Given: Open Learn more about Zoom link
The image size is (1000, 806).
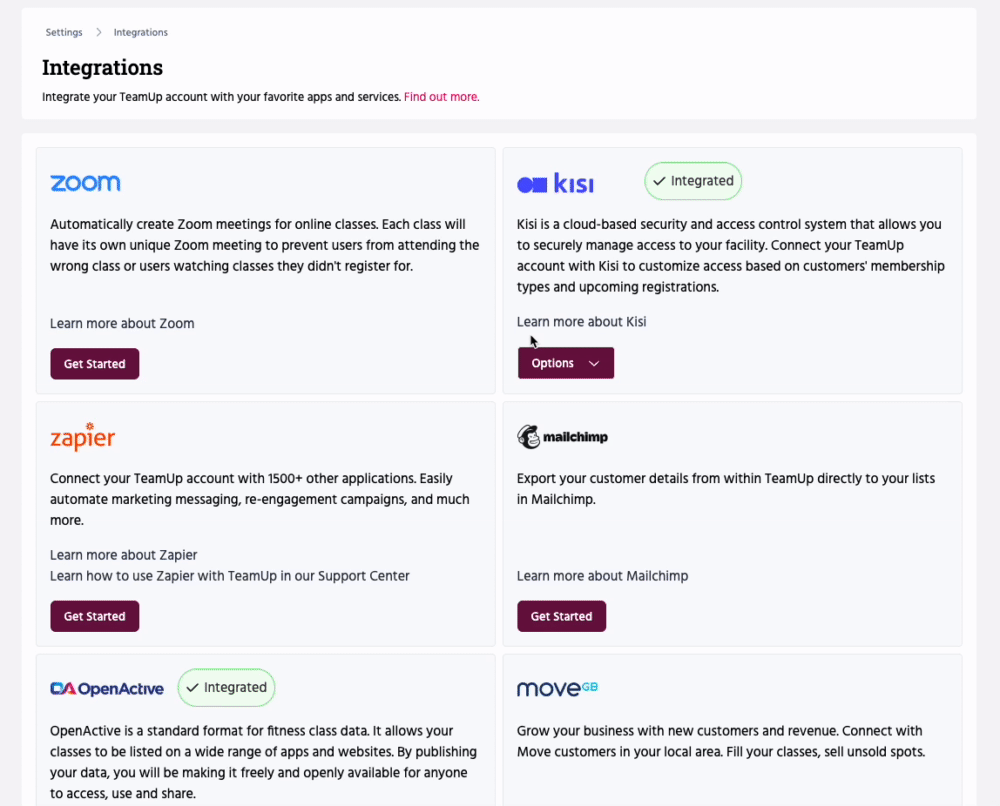Looking at the screenshot, I should (122, 323).
